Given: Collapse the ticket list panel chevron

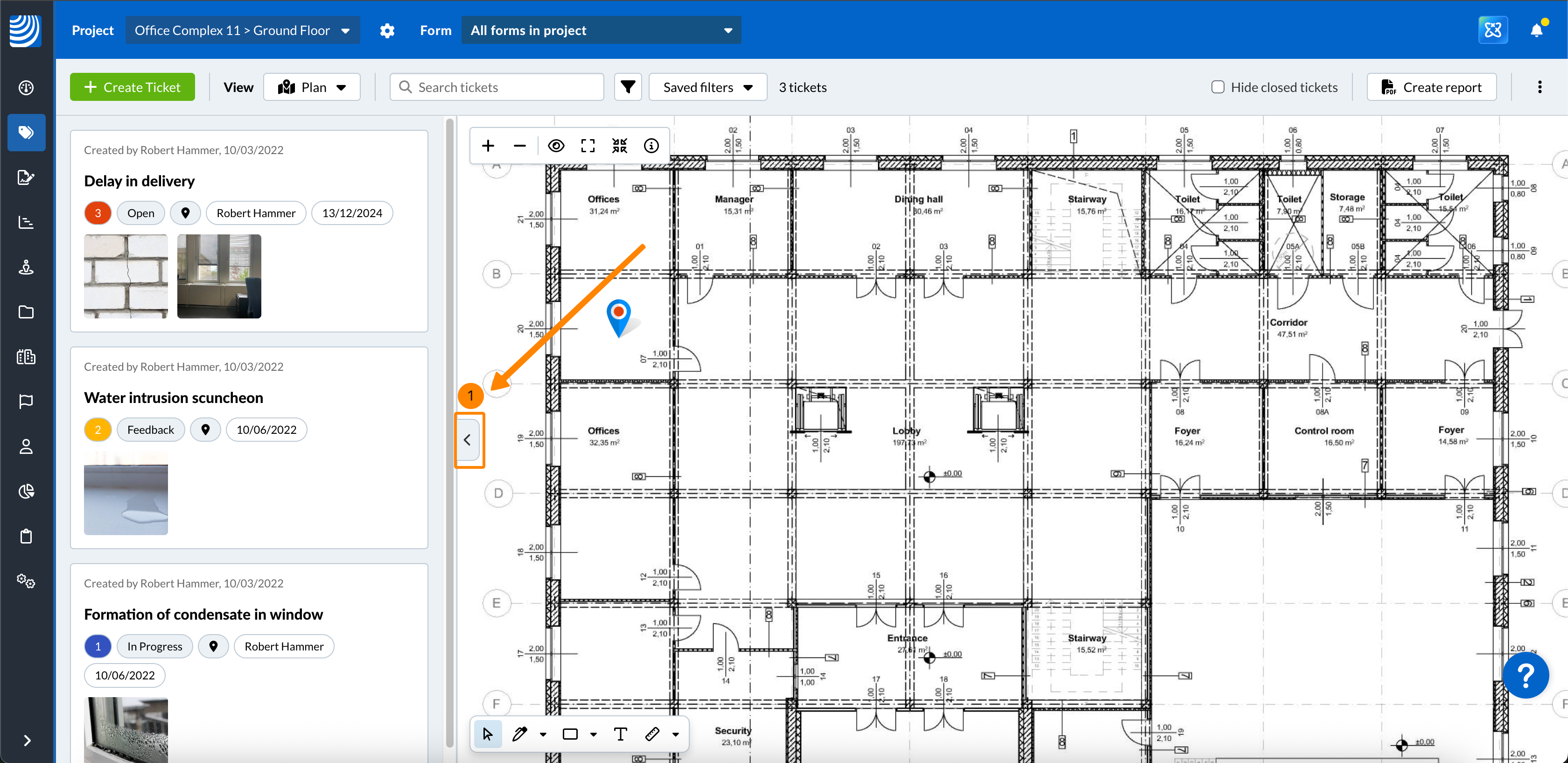Looking at the screenshot, I should tap(468, 440).
